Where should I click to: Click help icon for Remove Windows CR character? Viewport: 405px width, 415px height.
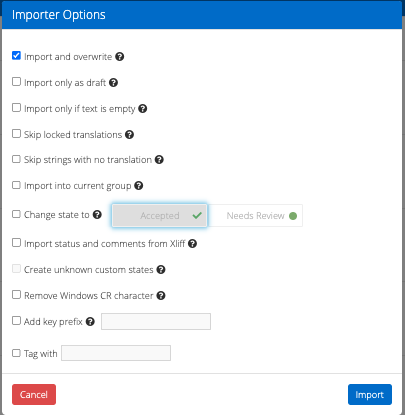click(161, 295)
